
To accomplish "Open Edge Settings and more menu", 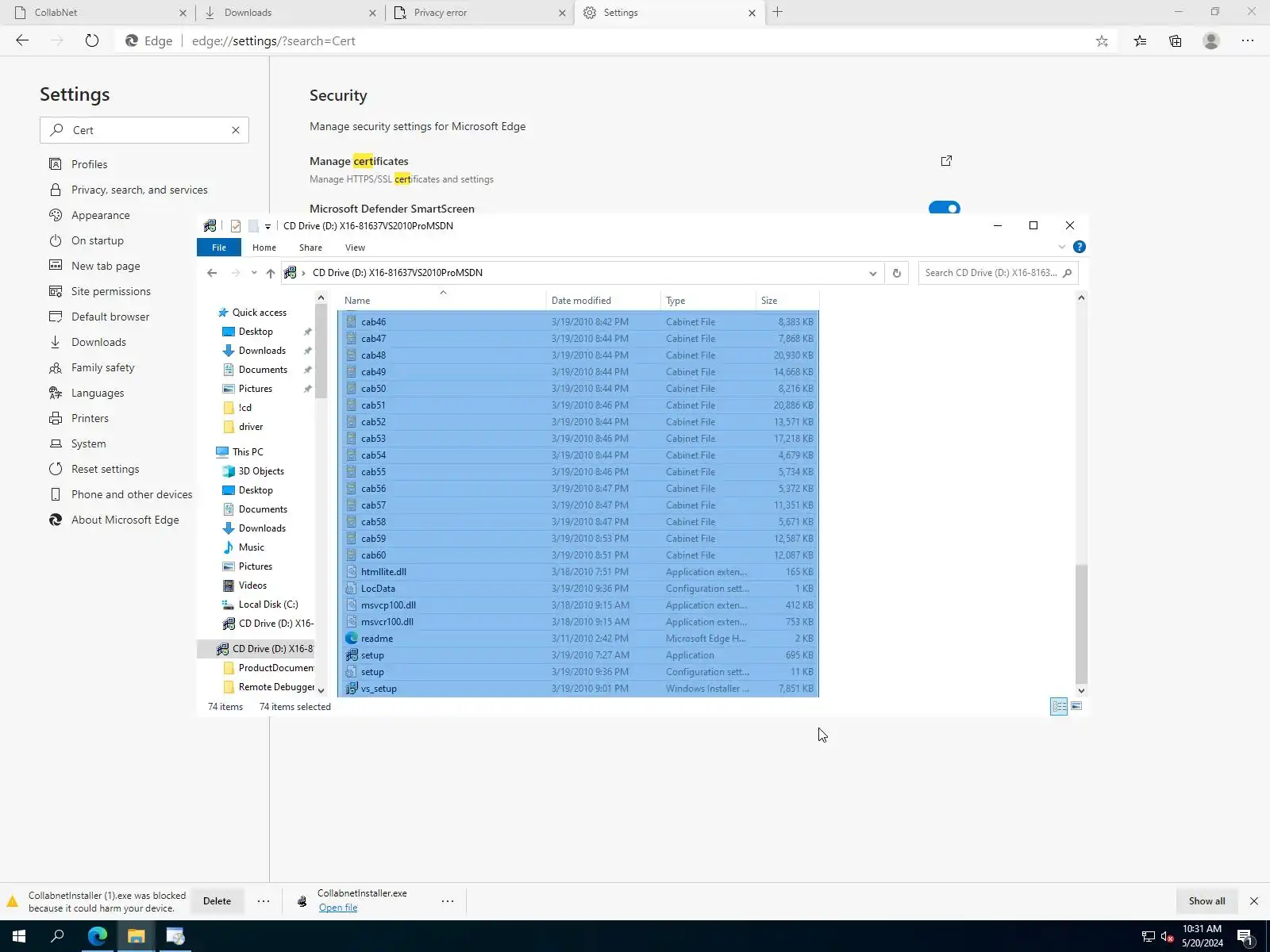I will click(x=1248, y=41).
